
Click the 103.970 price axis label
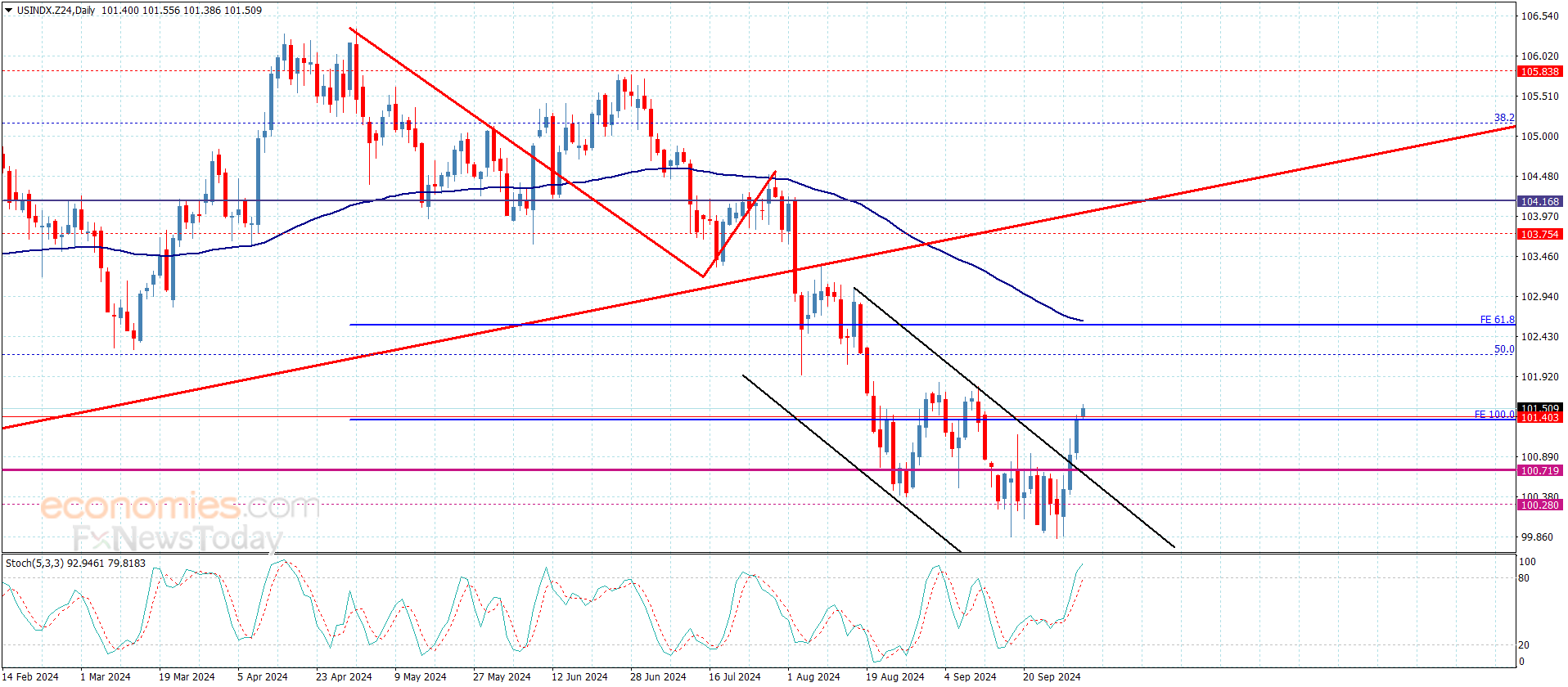(x=1539, y=216)
